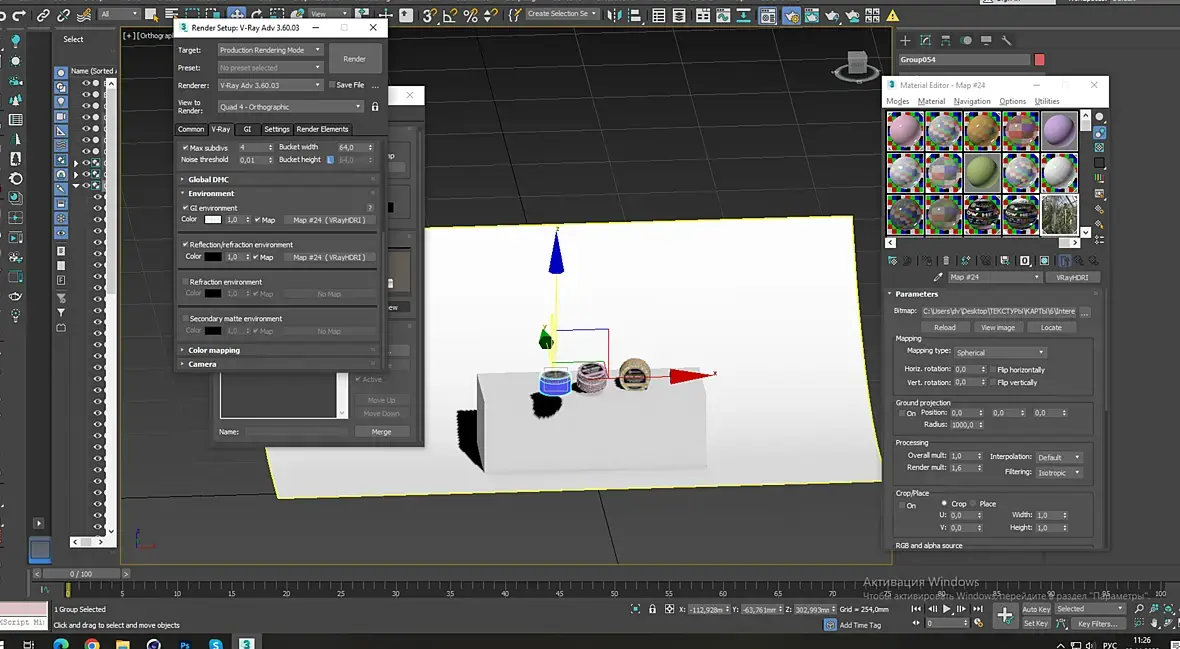Expand the Global DMC rollout
Screen dimensions: 1180x649
[208, 179]
